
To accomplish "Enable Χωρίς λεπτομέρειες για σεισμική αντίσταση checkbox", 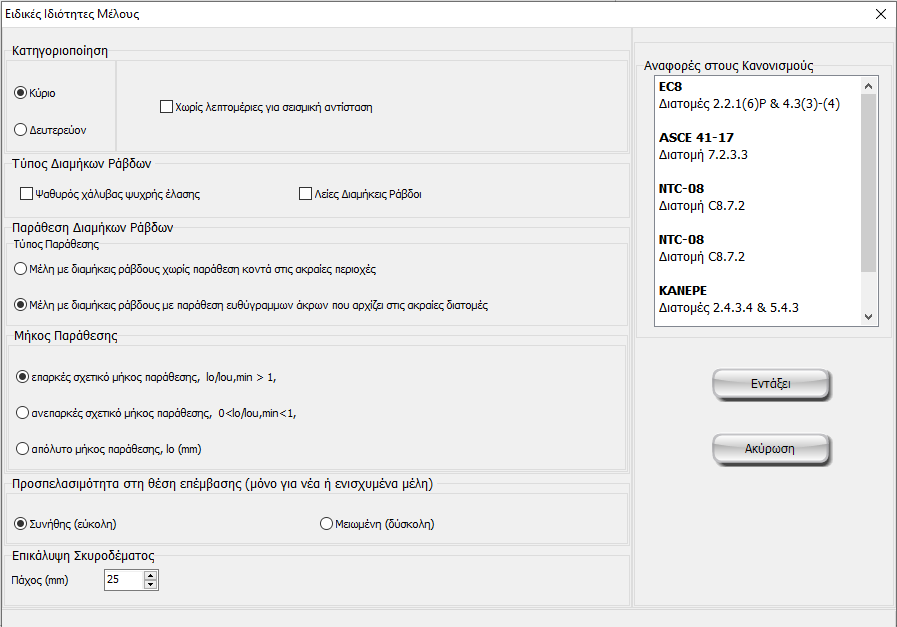I will (167, 107).
